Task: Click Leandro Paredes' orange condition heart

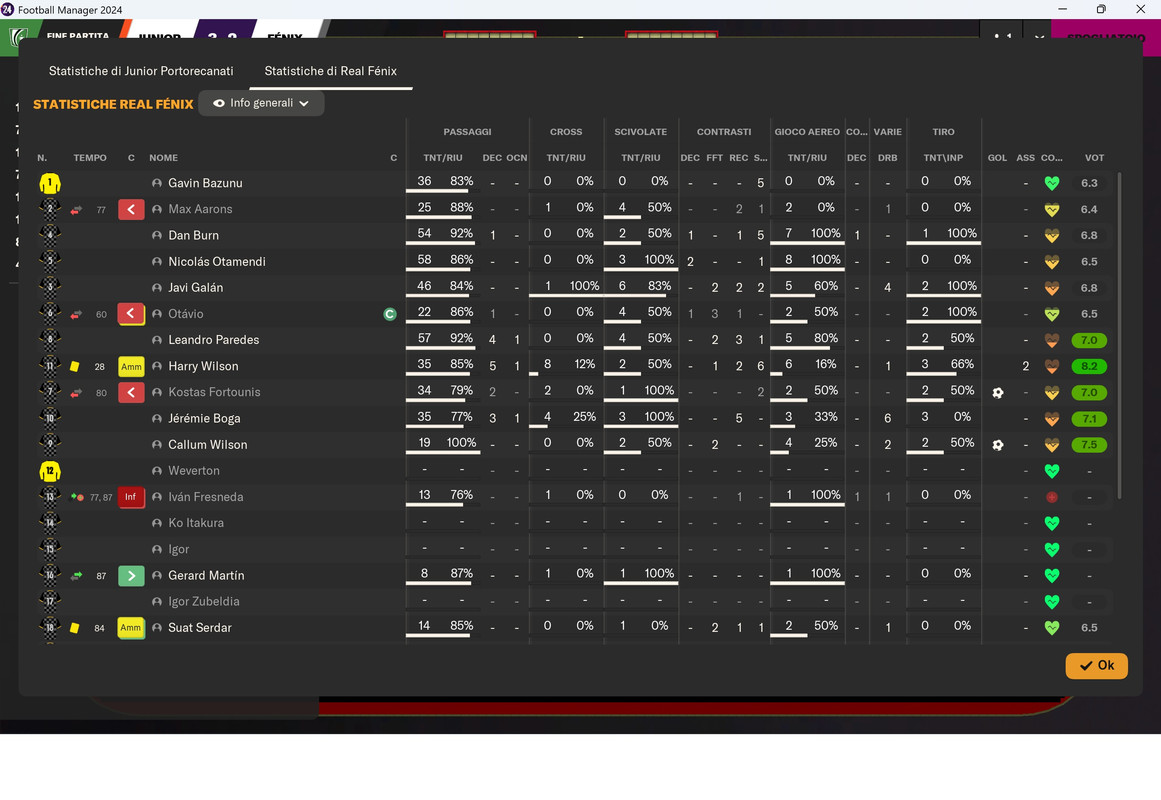Action: point(1051,340)
